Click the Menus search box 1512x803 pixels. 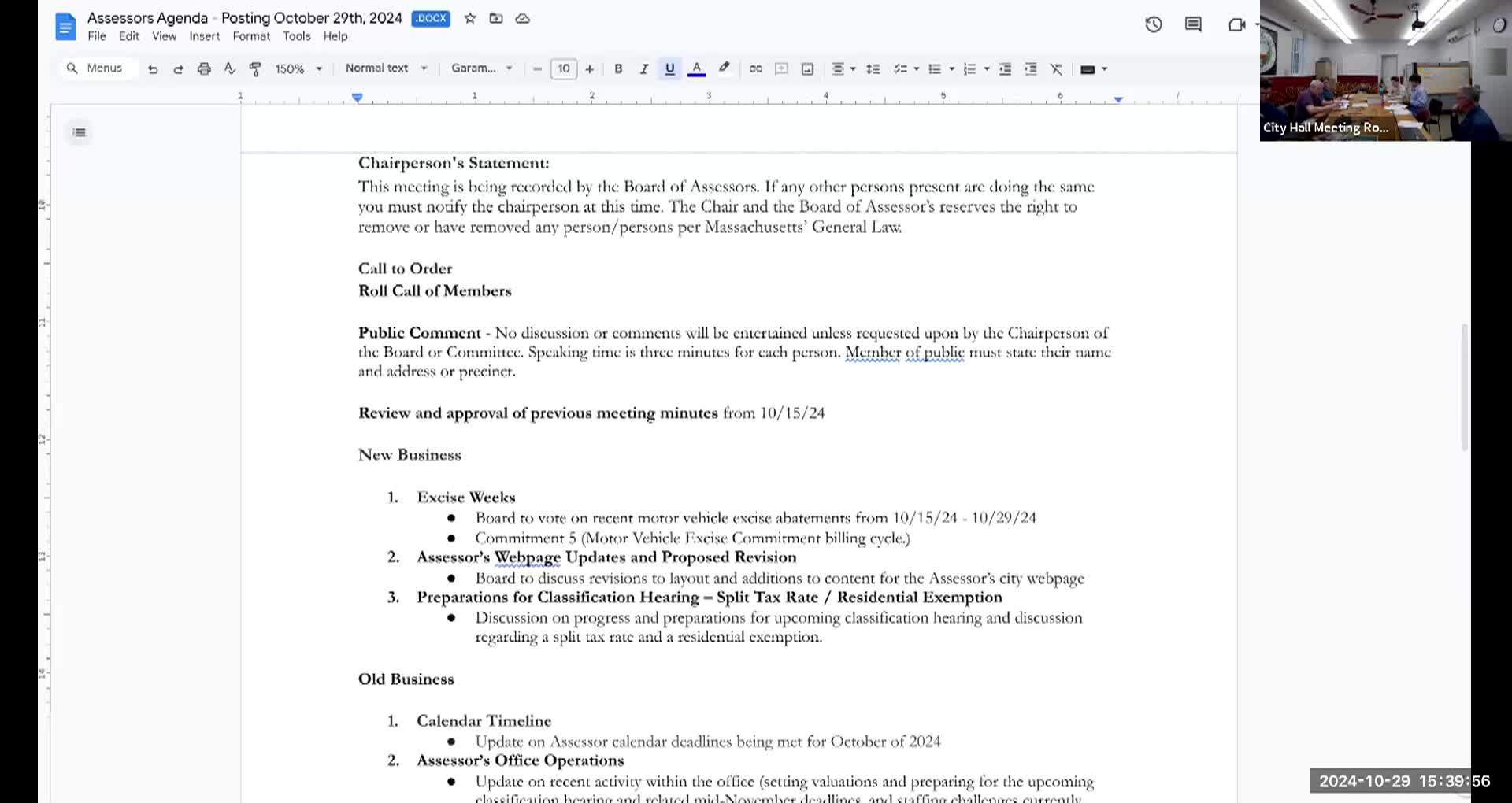pyautogui.click(x=97, y=68)
